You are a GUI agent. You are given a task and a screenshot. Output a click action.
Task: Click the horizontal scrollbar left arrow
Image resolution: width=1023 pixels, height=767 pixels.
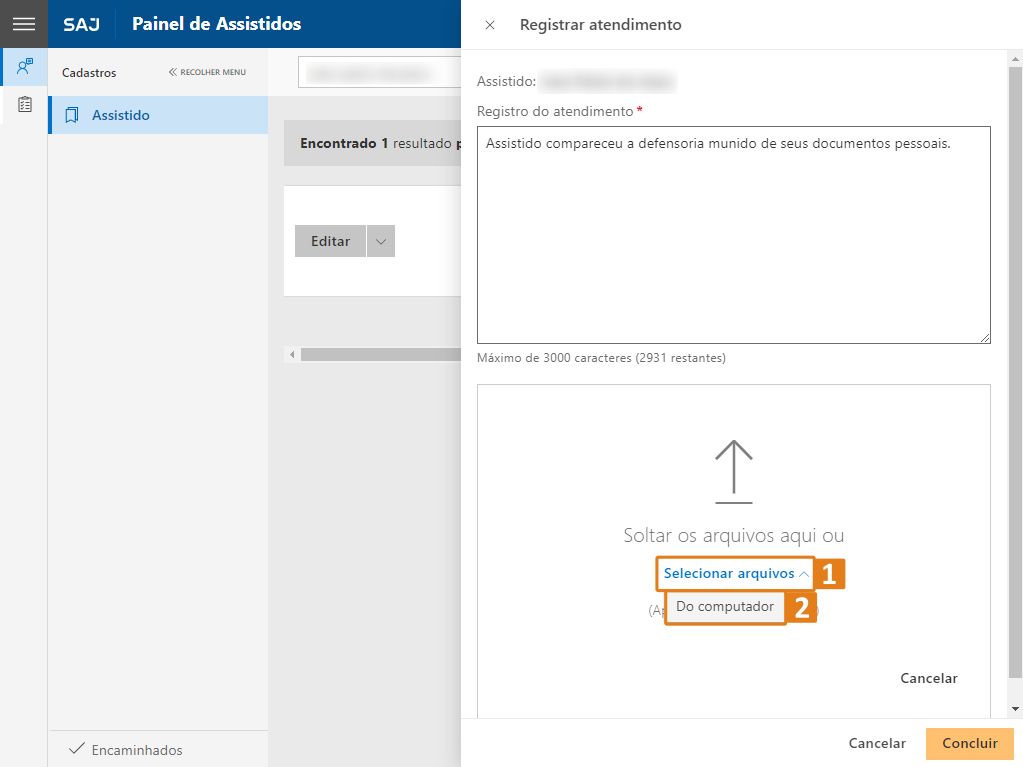[x=292, y=355]
